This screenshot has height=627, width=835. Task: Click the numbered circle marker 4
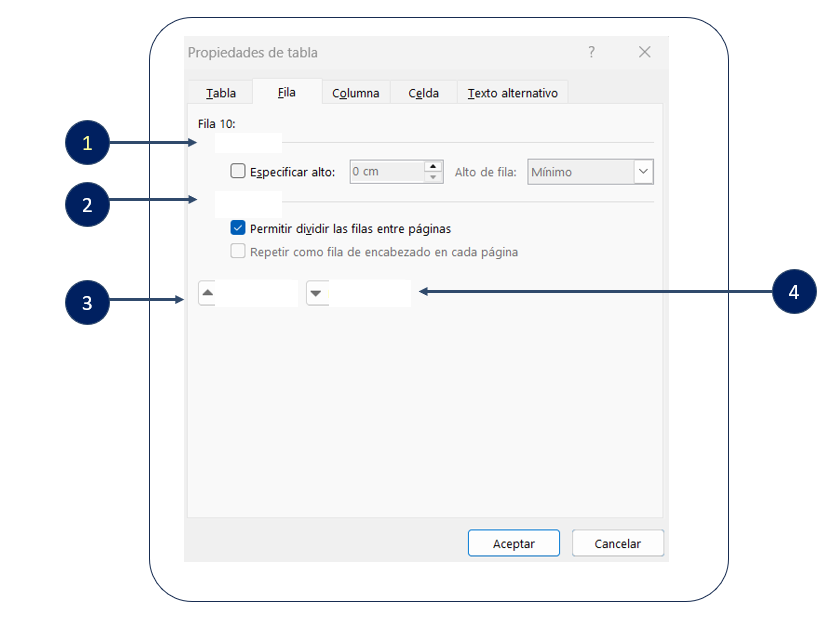tap(794, 292)
